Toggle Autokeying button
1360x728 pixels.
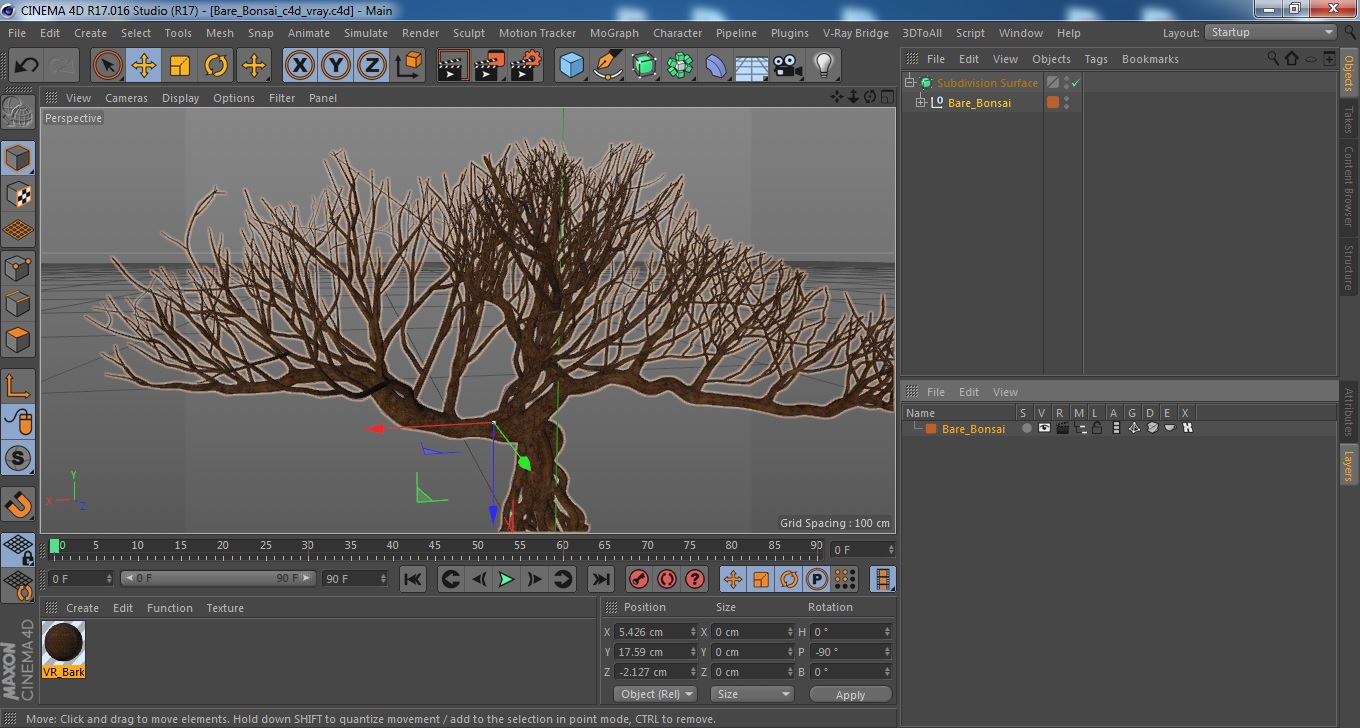[667, 579]
